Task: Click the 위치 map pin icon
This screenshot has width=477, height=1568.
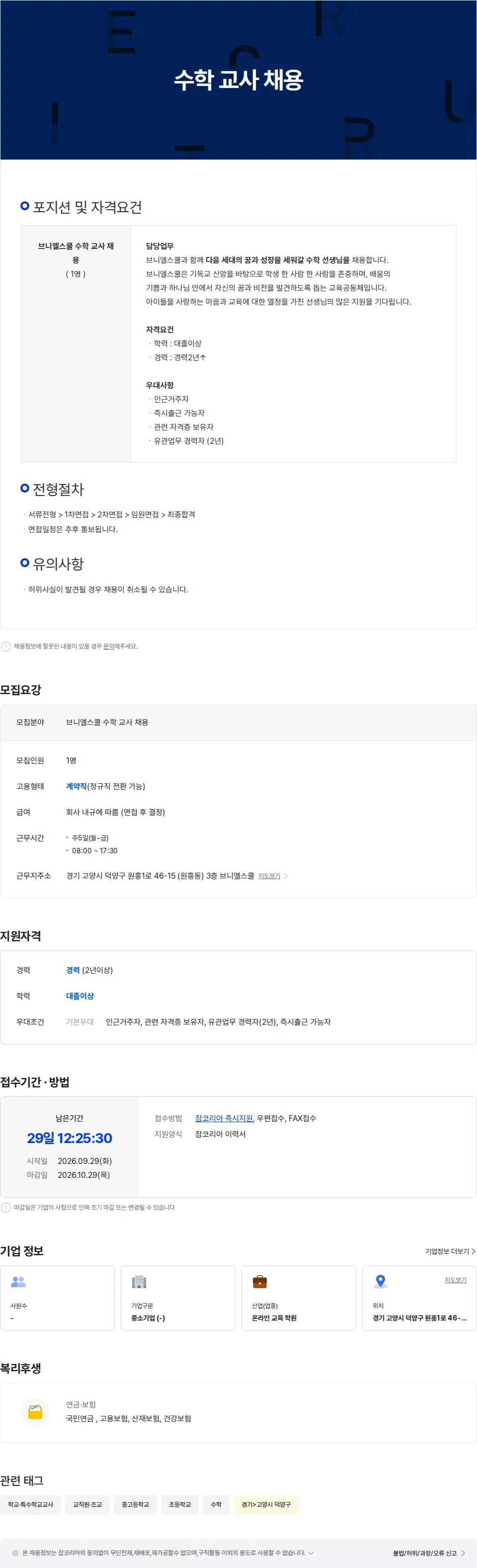Action: point(380,1281)
